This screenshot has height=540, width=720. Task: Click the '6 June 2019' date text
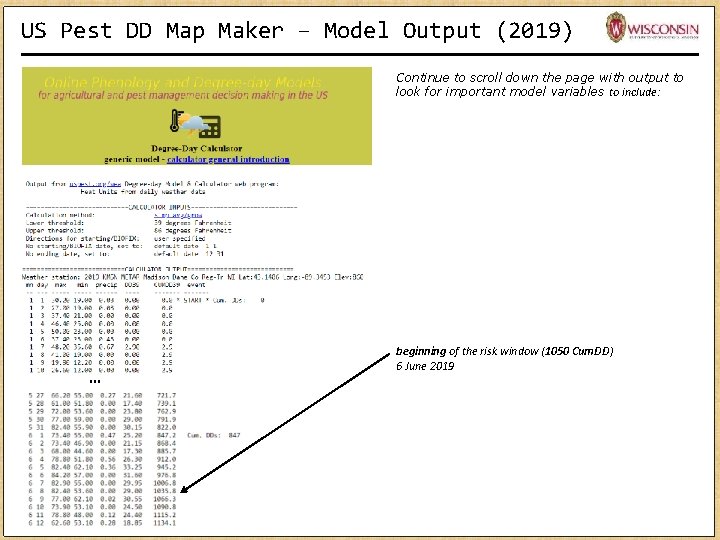point(425,366)
